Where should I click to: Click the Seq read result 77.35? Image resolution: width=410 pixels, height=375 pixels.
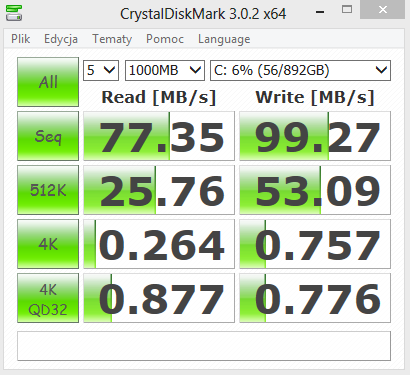[x=159, y=136]
